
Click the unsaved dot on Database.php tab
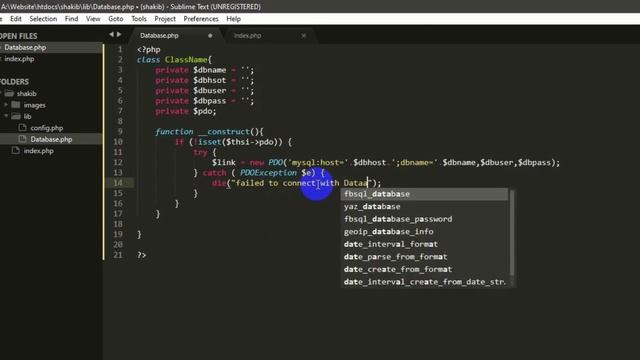(210, 36)
